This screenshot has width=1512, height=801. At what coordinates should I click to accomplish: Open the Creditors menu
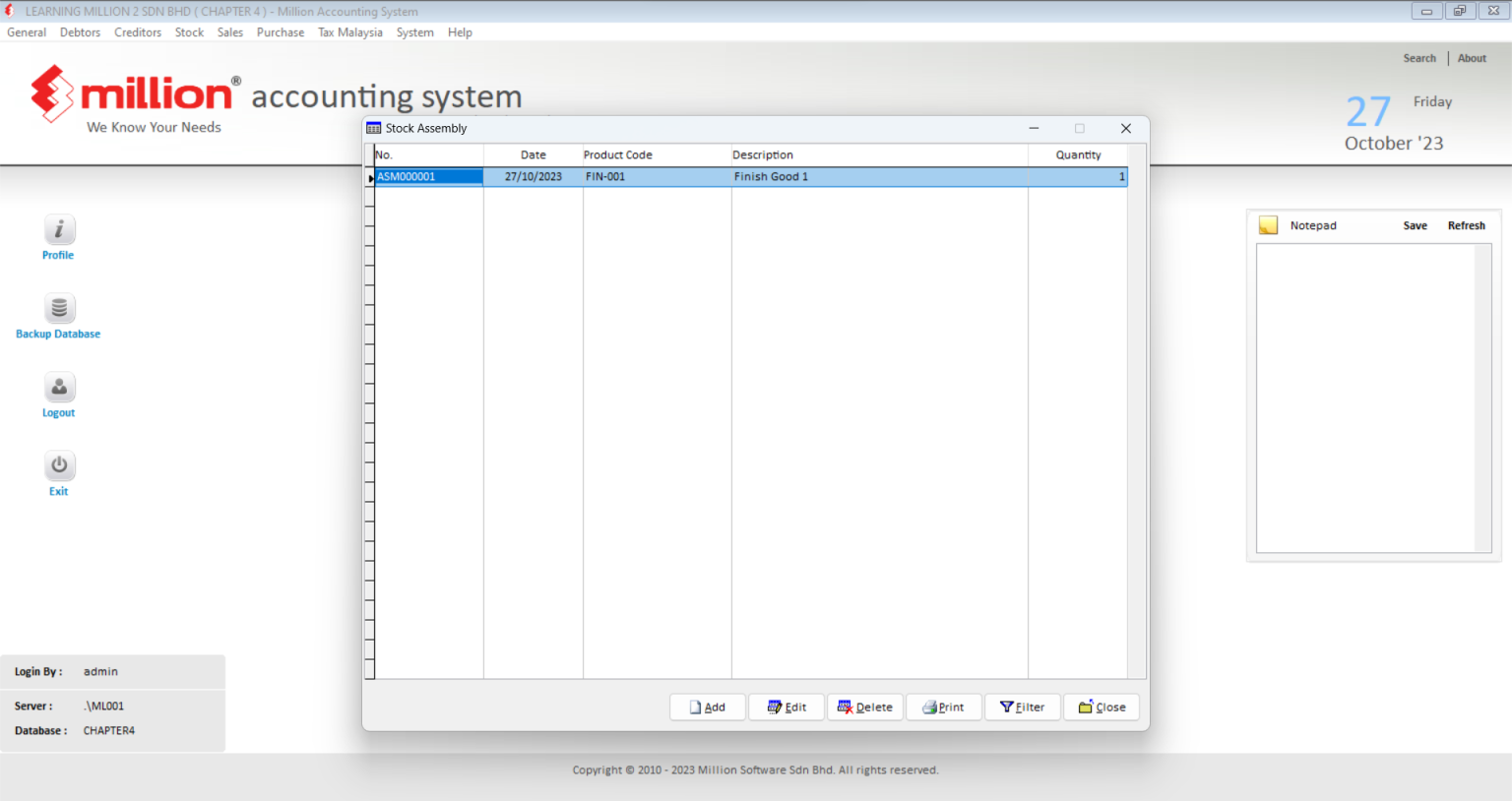(x=138, y=32)
